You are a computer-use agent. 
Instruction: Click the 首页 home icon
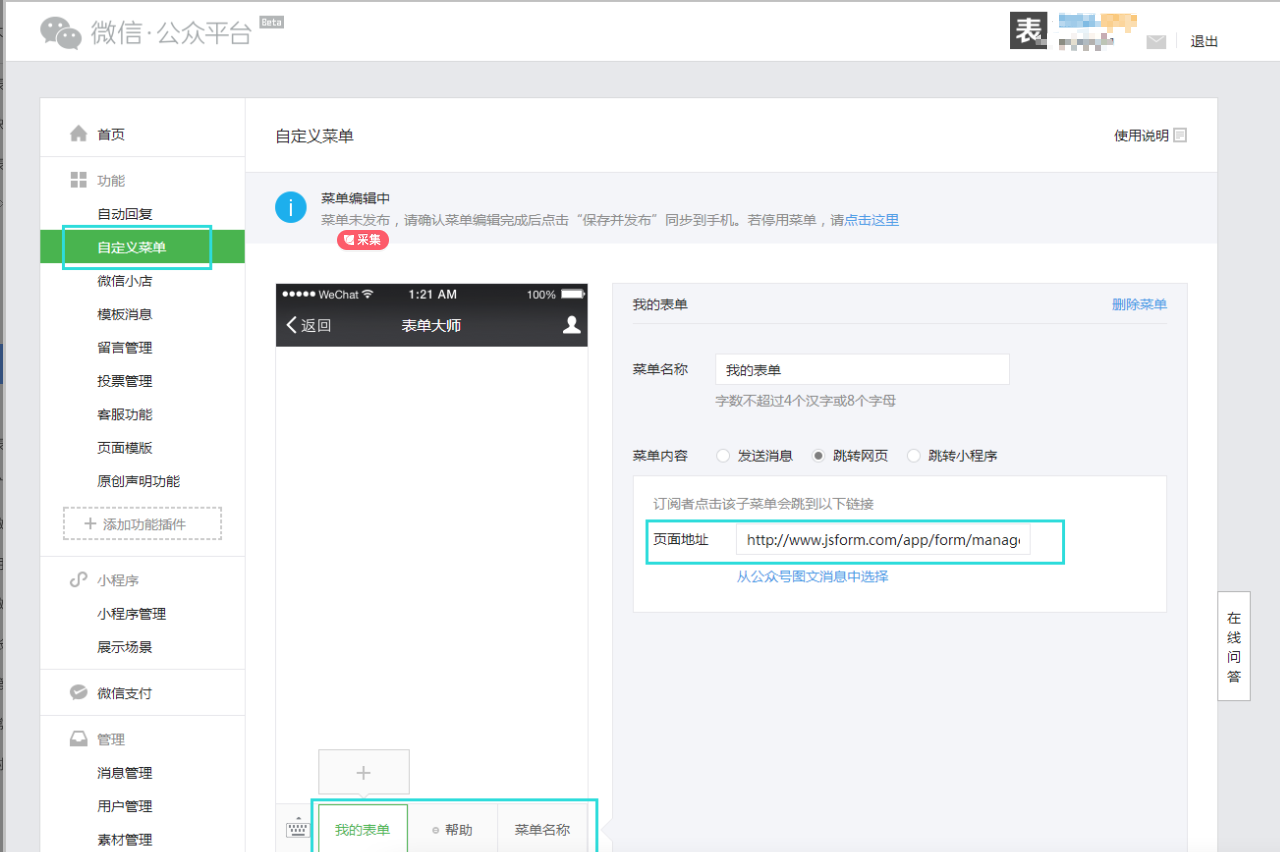(x=78, y=134)
